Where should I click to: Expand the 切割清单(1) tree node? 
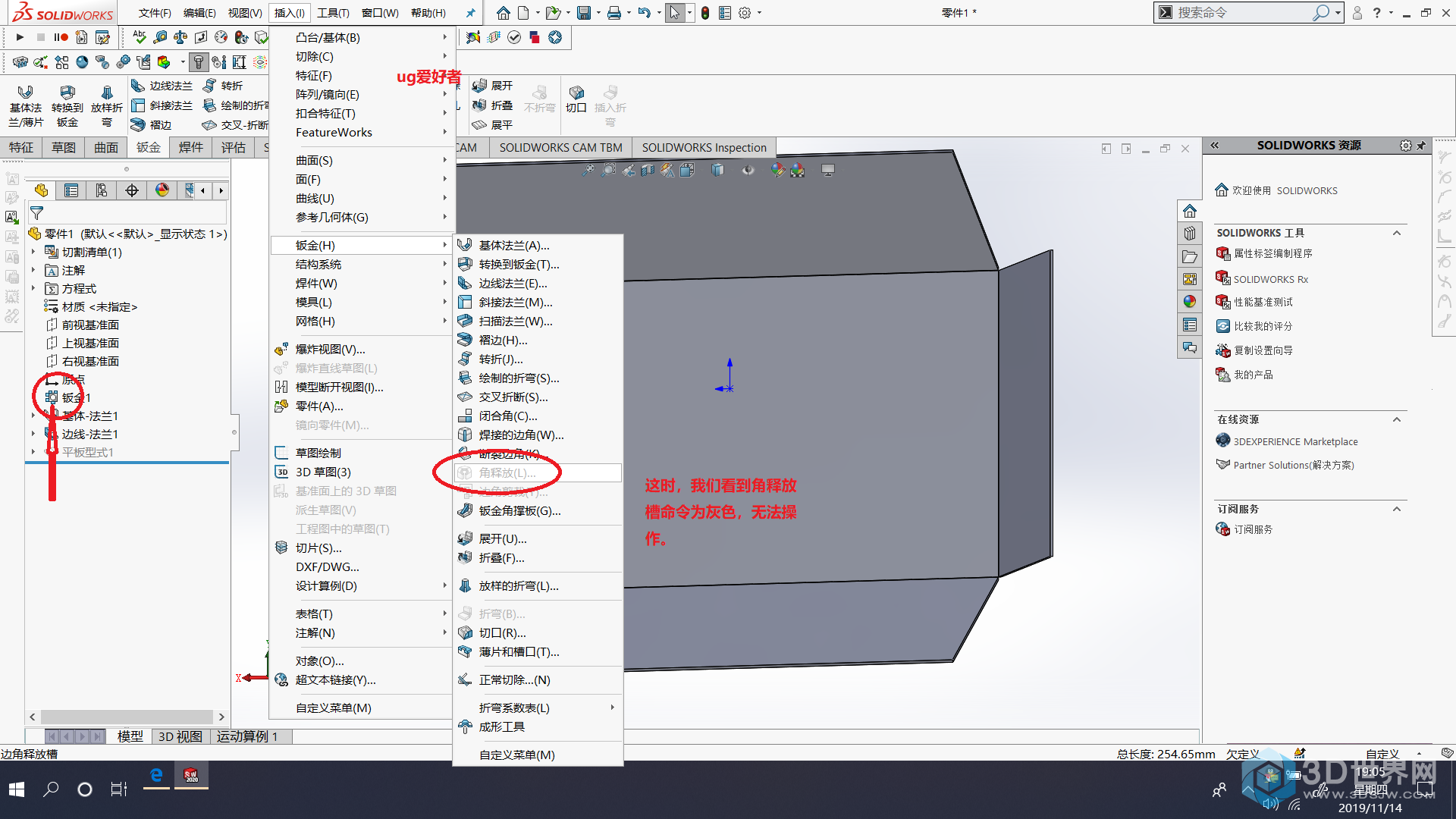pos(33,252)
